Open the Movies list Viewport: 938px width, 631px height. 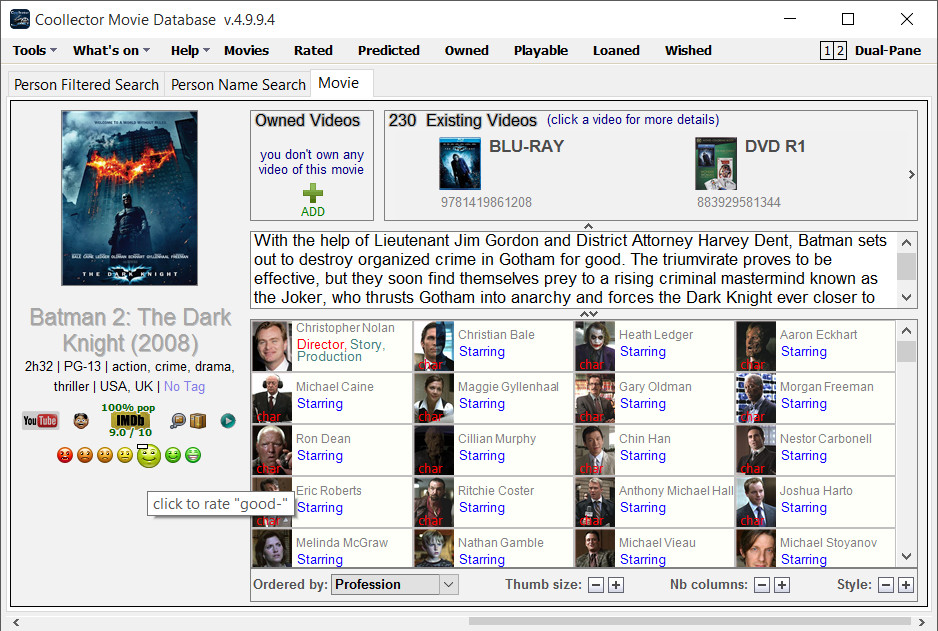246,51
